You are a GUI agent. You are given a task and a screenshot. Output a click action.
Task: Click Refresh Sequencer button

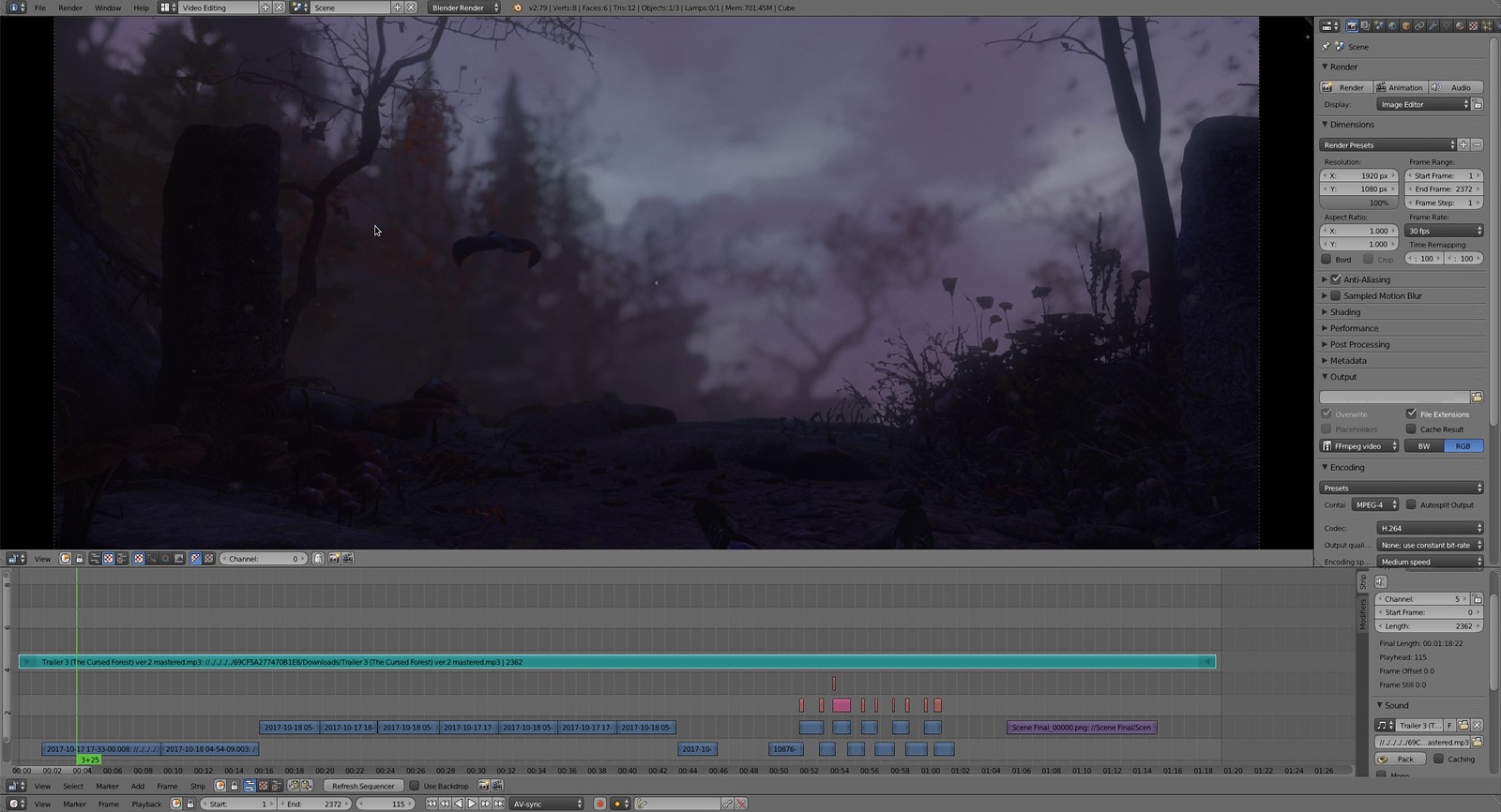(x=362, y=786)
